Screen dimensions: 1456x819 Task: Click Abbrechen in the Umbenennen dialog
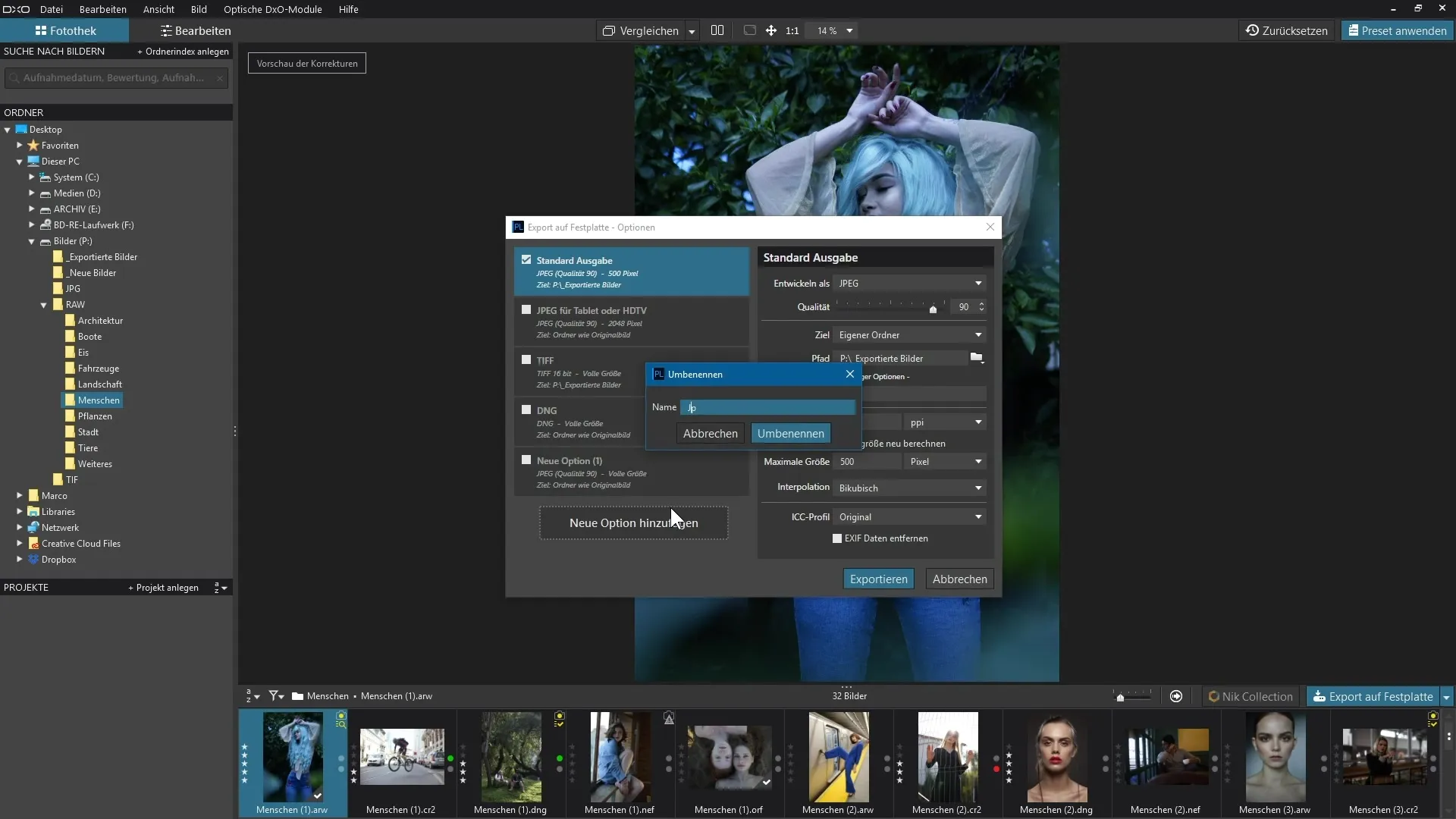(x=710, y=434)
